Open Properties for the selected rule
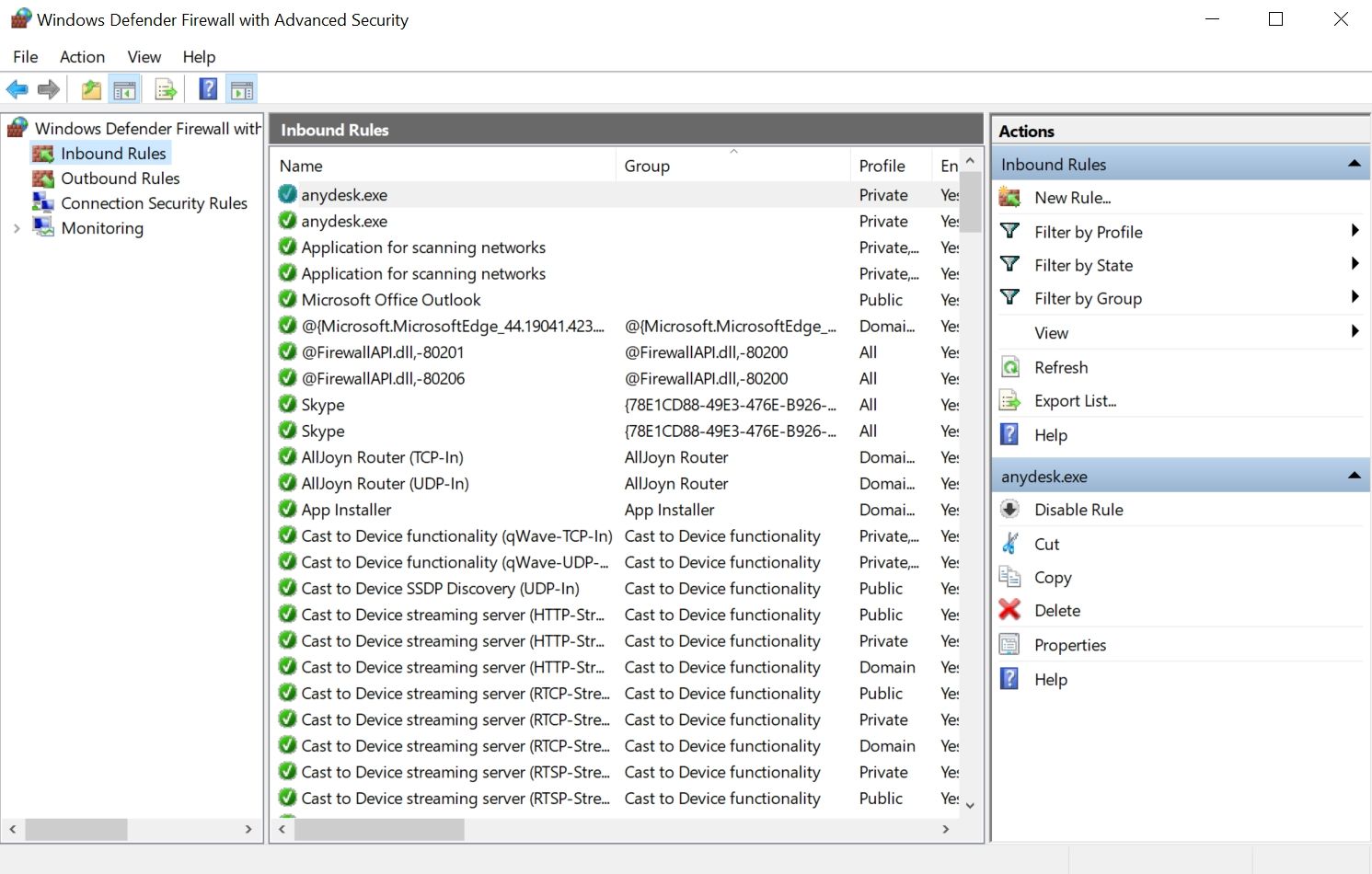This screenshot has height=874, width=1372. tap(1069, 645)
